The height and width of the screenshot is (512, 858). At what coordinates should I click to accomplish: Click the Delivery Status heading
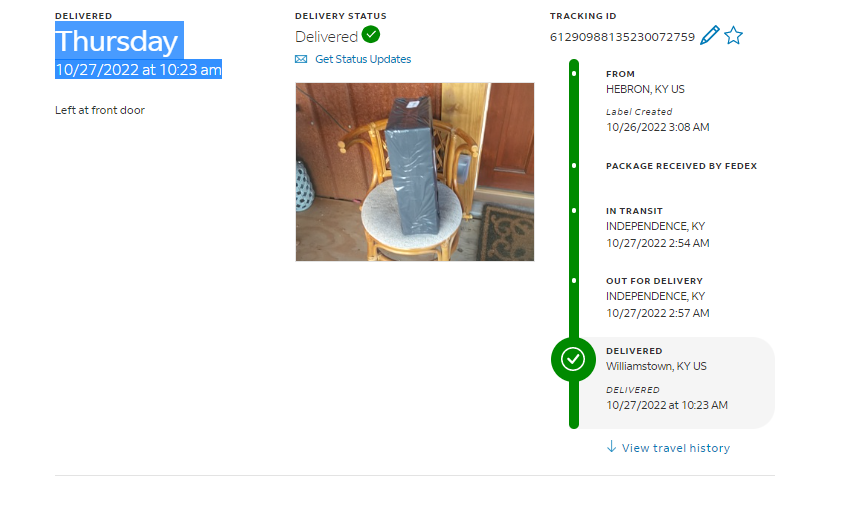340,16
